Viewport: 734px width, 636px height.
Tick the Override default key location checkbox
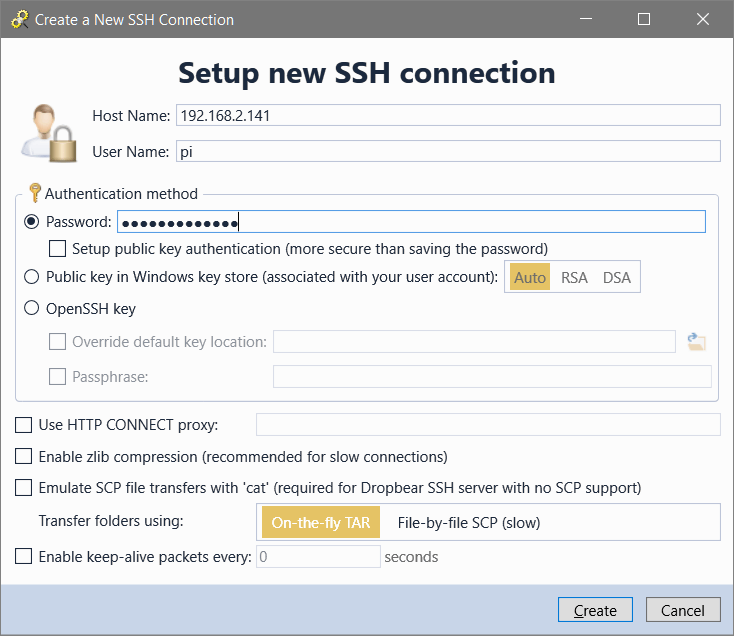(57, 342)
